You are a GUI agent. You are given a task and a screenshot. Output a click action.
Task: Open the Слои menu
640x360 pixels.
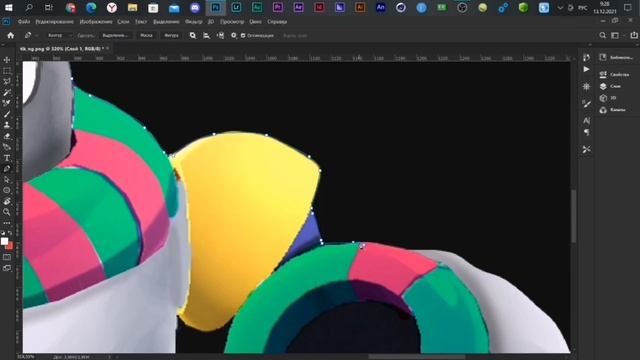click(x=123, y=22)
